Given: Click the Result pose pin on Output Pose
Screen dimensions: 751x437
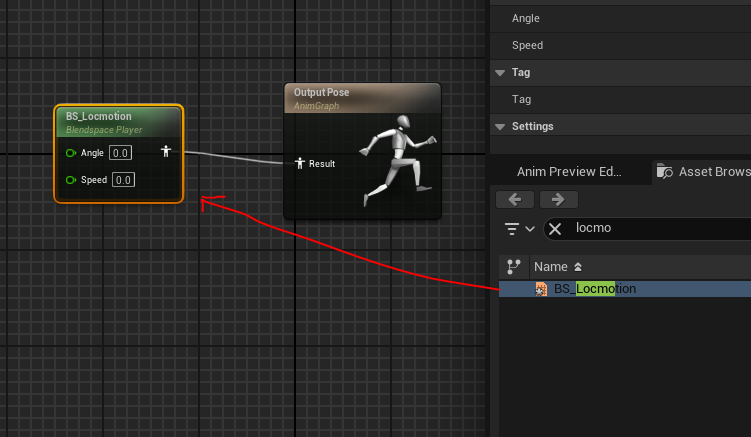Looking at the screenshot, I should pos(300,163).
